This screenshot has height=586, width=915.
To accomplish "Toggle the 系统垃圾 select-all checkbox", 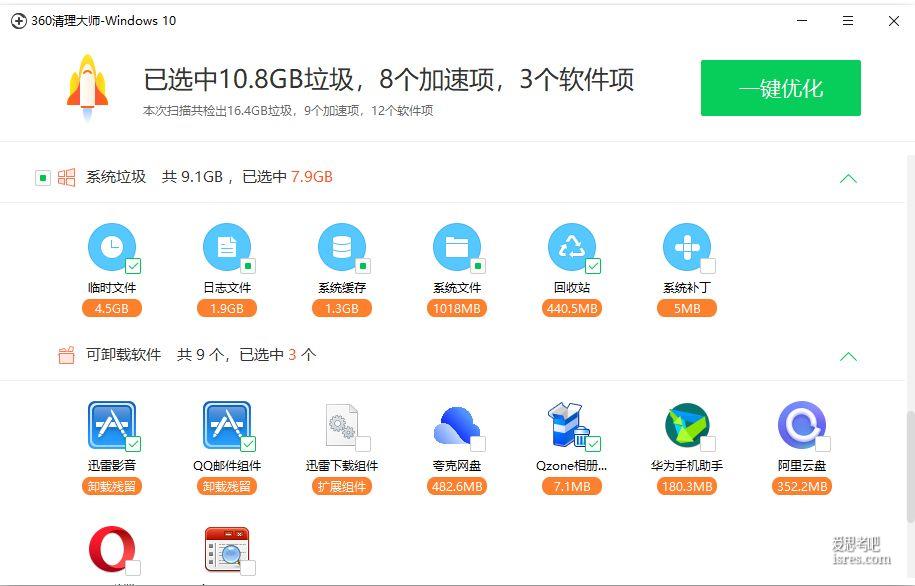I will [x=43, y=177].
